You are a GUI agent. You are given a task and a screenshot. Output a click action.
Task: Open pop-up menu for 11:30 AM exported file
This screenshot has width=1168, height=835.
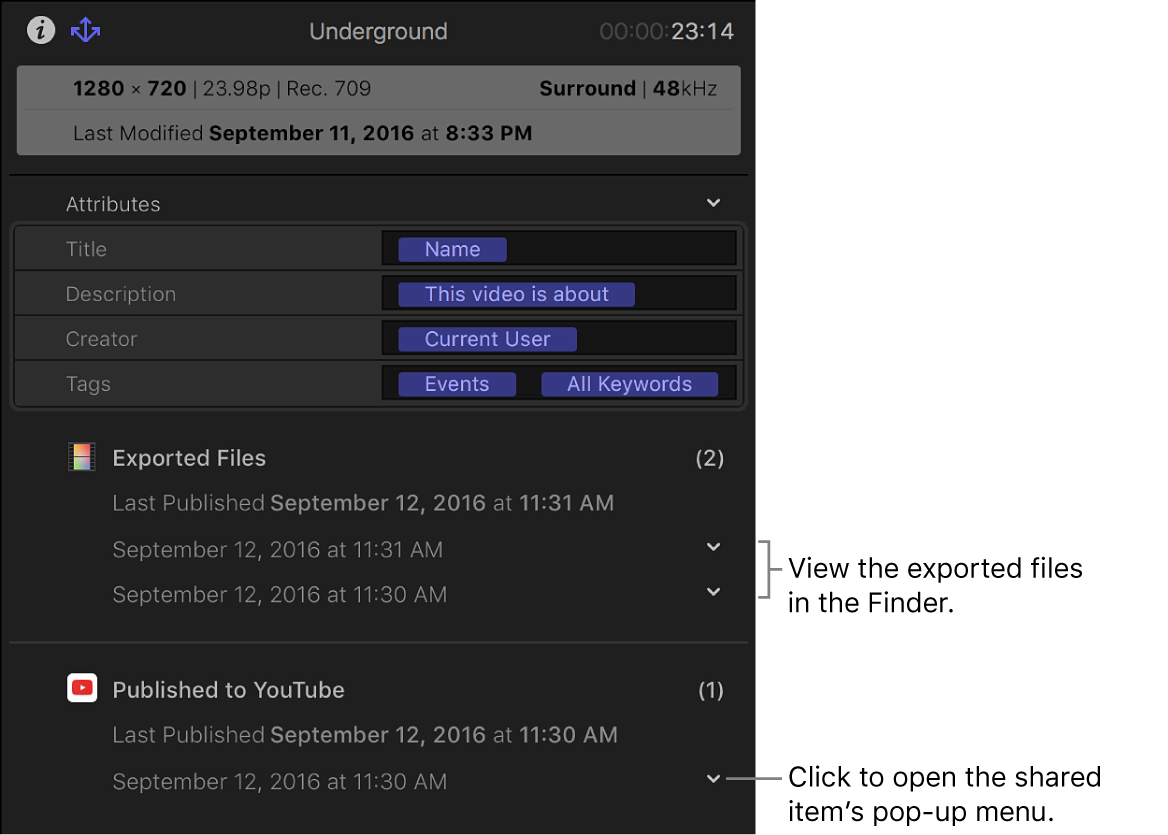click(713, 592)
